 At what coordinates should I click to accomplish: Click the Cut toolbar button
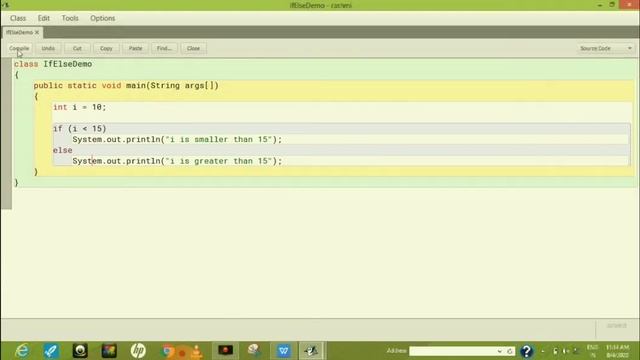click(x=77, y=48)
